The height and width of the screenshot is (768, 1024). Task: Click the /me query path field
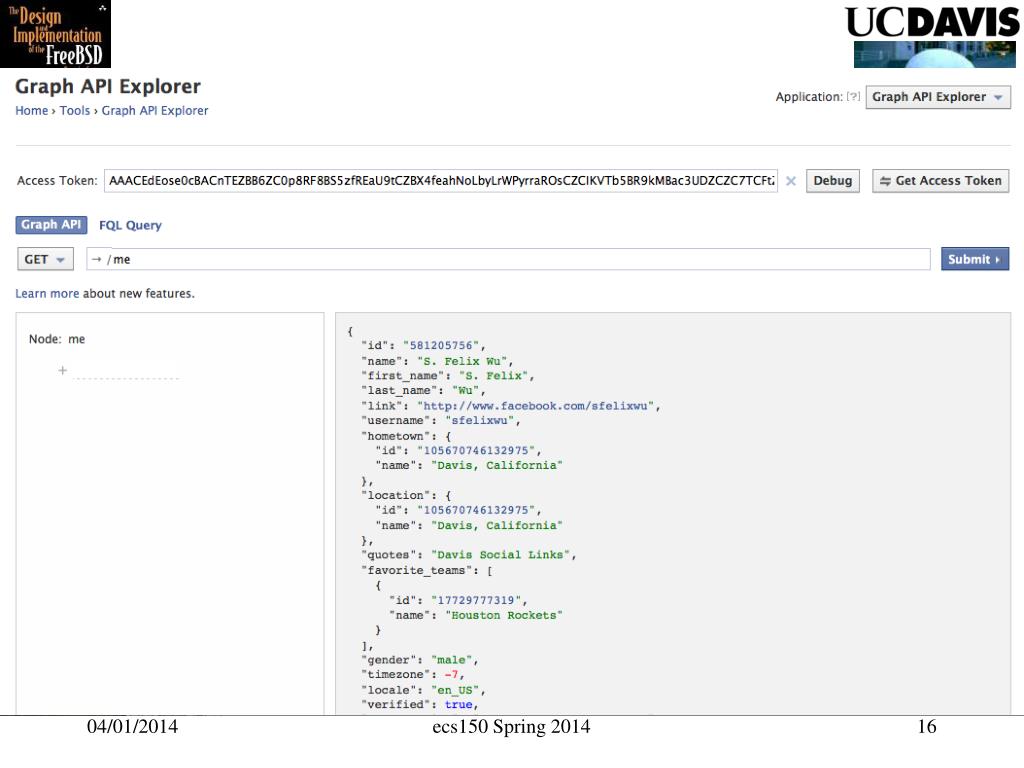click(508, 259)
